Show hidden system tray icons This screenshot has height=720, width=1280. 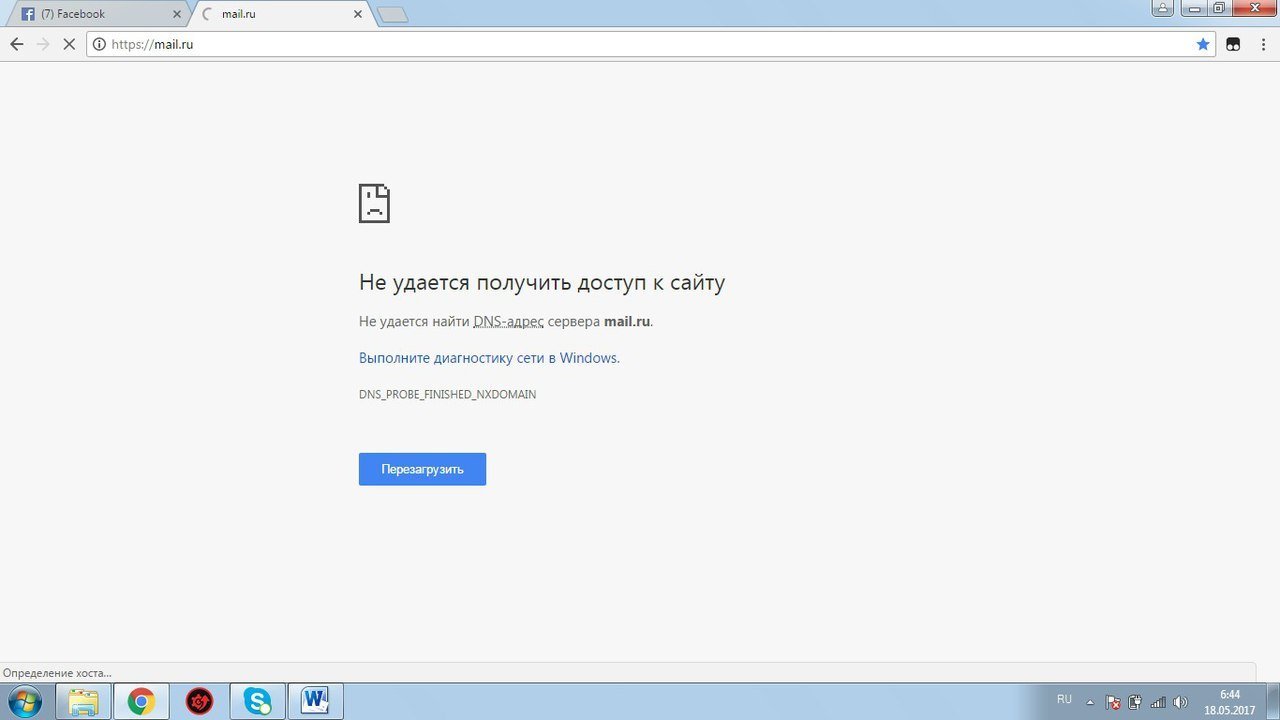(1090, 702)
